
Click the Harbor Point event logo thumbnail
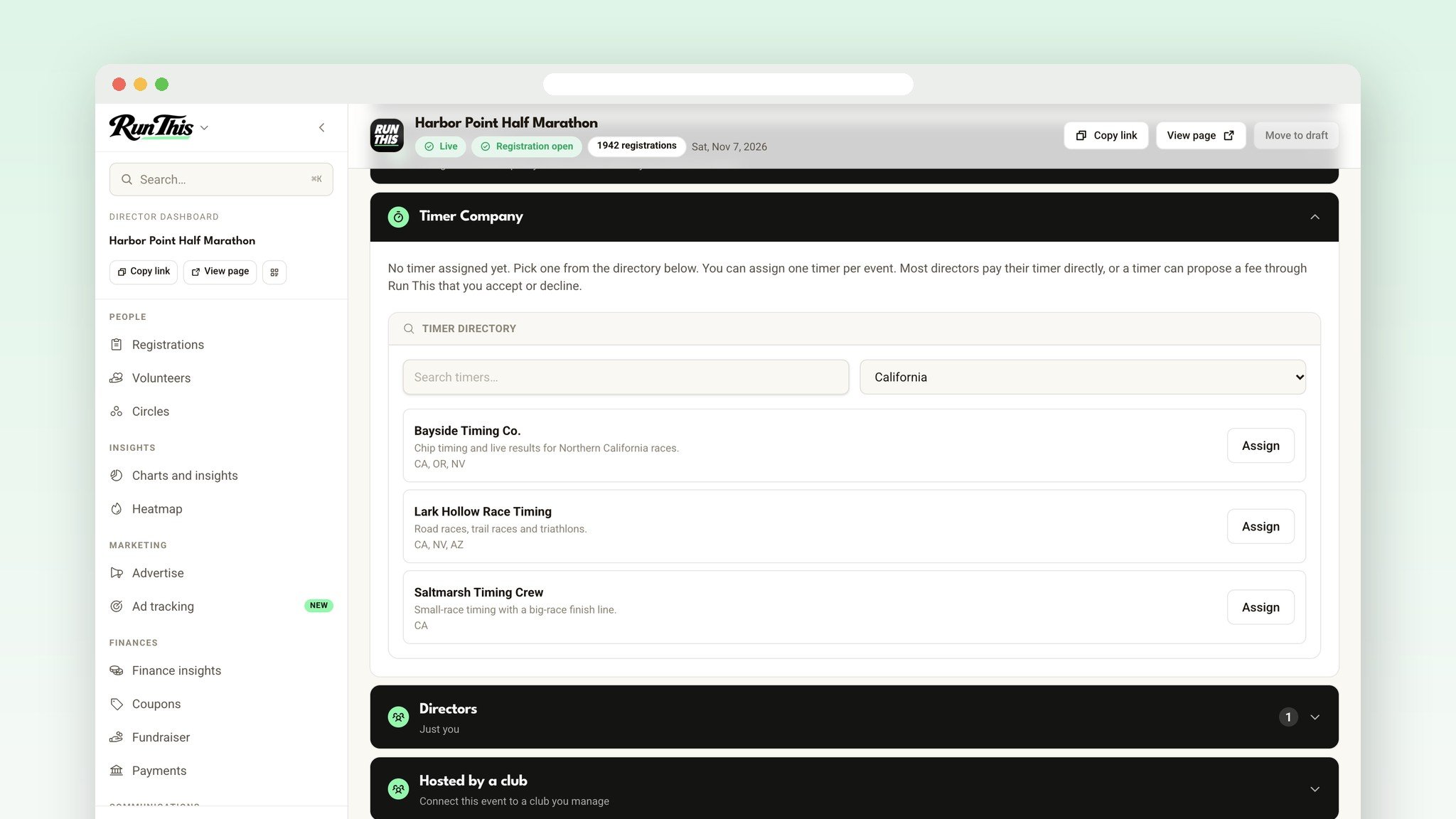pos(387,135)
